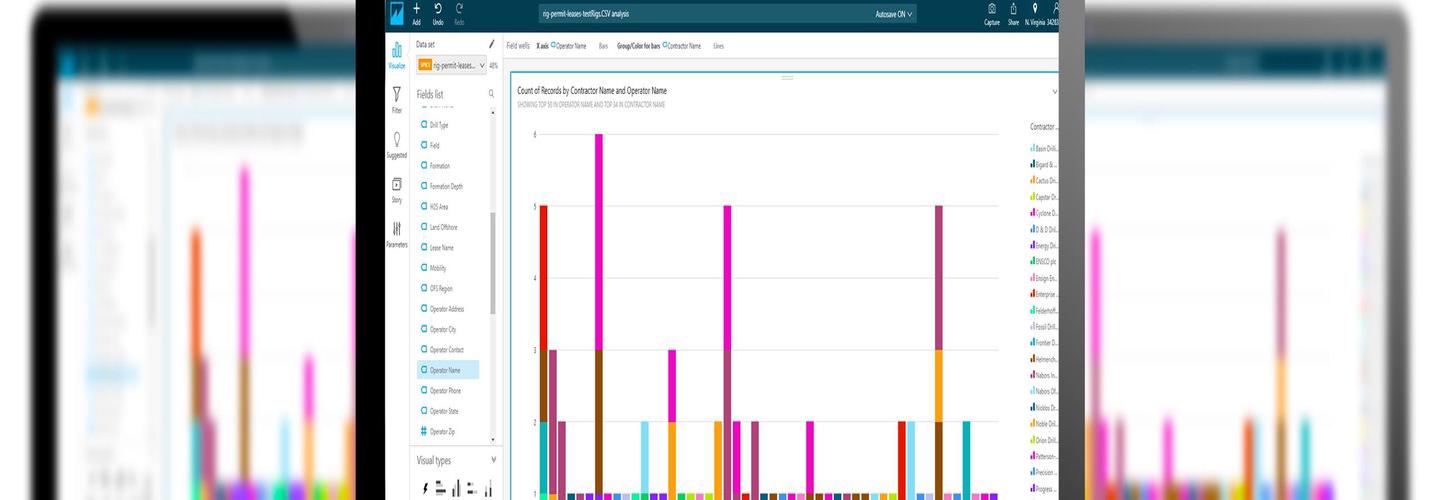Select Operator Name in fields list
The height and width of the screenshot is (500, 1440).
pyautogui.click(x=446, y=370)
